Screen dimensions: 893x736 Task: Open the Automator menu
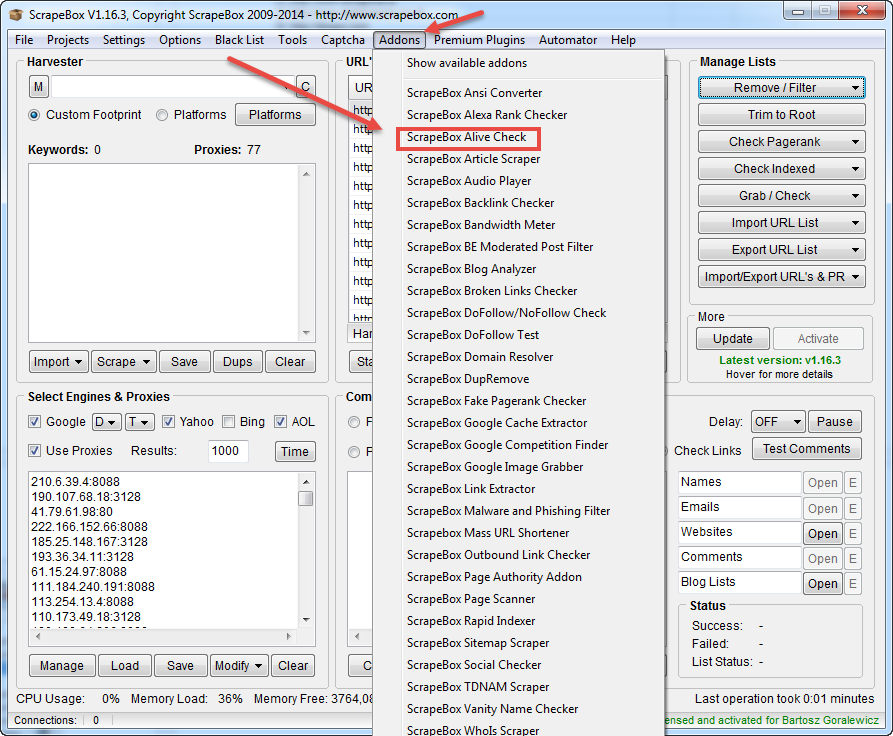pos(568,40)
